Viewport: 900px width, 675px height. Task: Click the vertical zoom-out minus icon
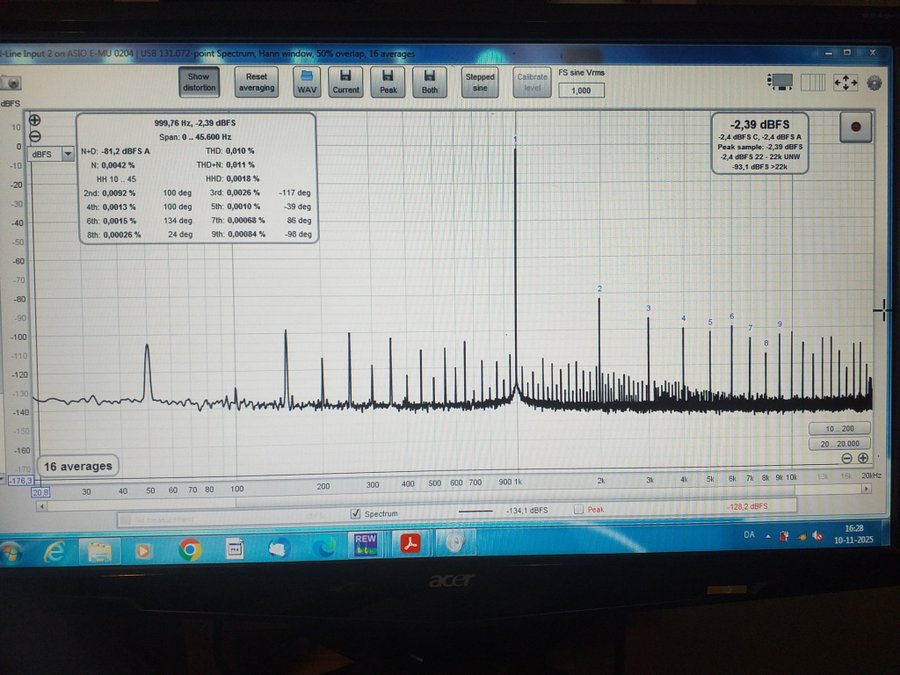pyautogui.click(x=35, y=136)
